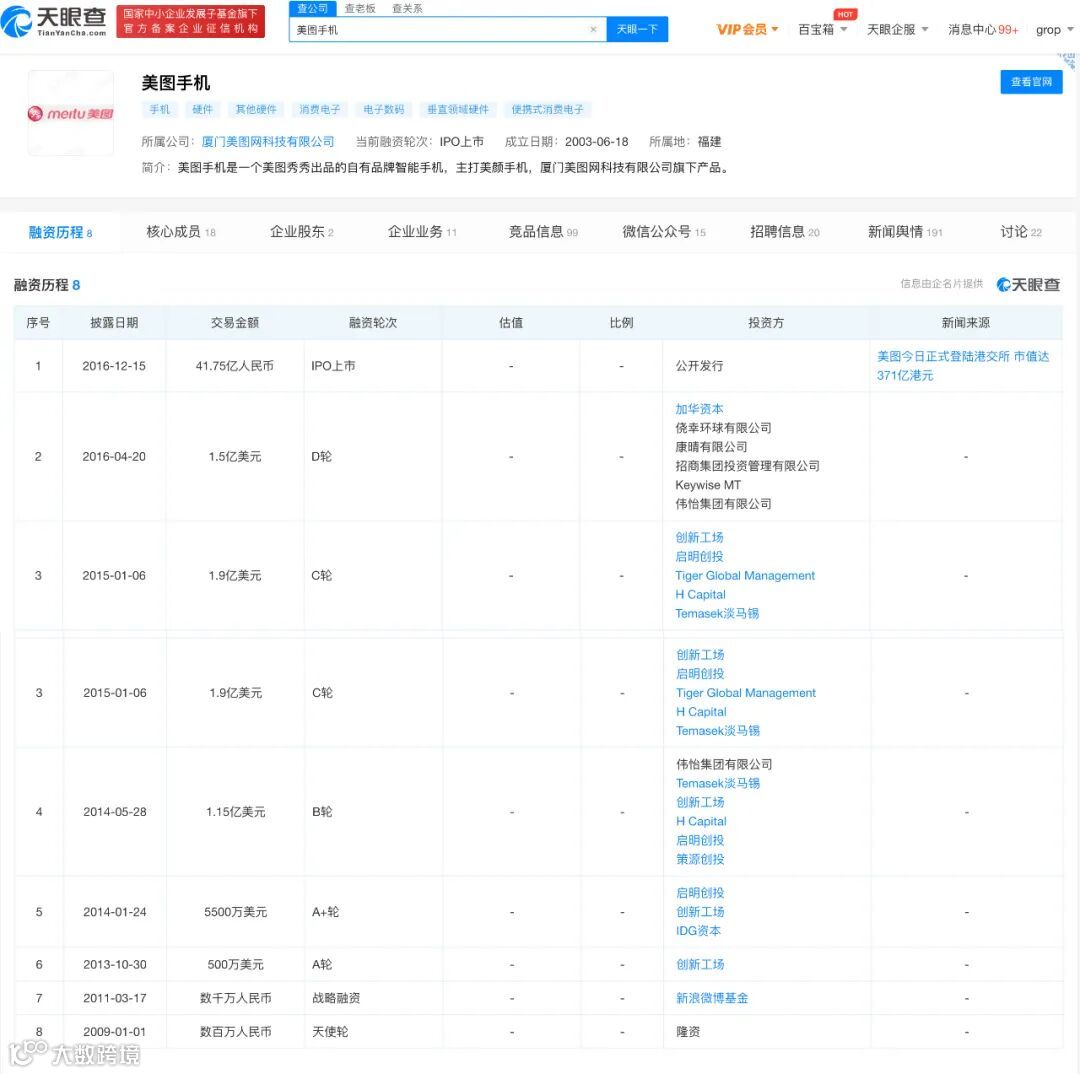
Task: Click 启明创投 in the first C轮 row
Action: (699, 557)
